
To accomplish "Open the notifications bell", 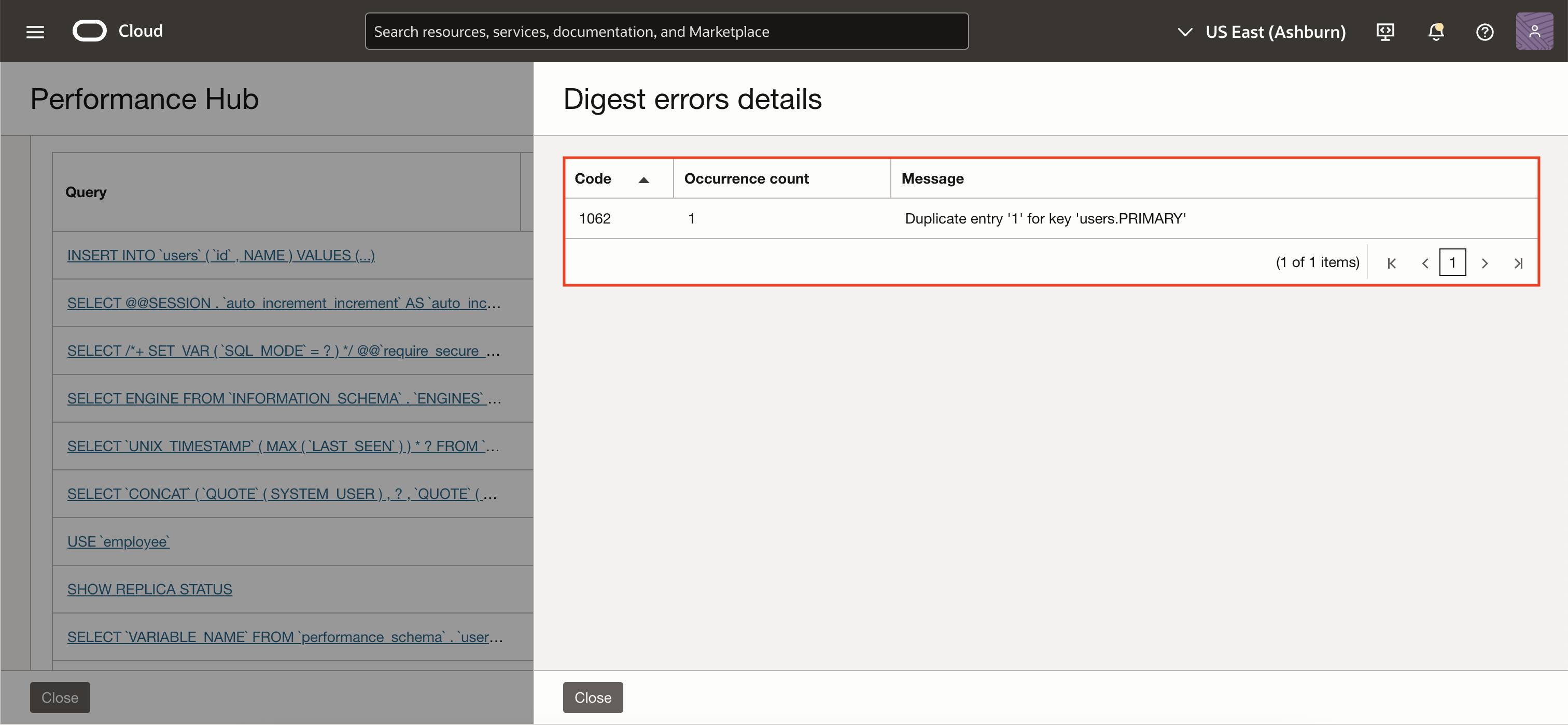I will (1436, 31).
